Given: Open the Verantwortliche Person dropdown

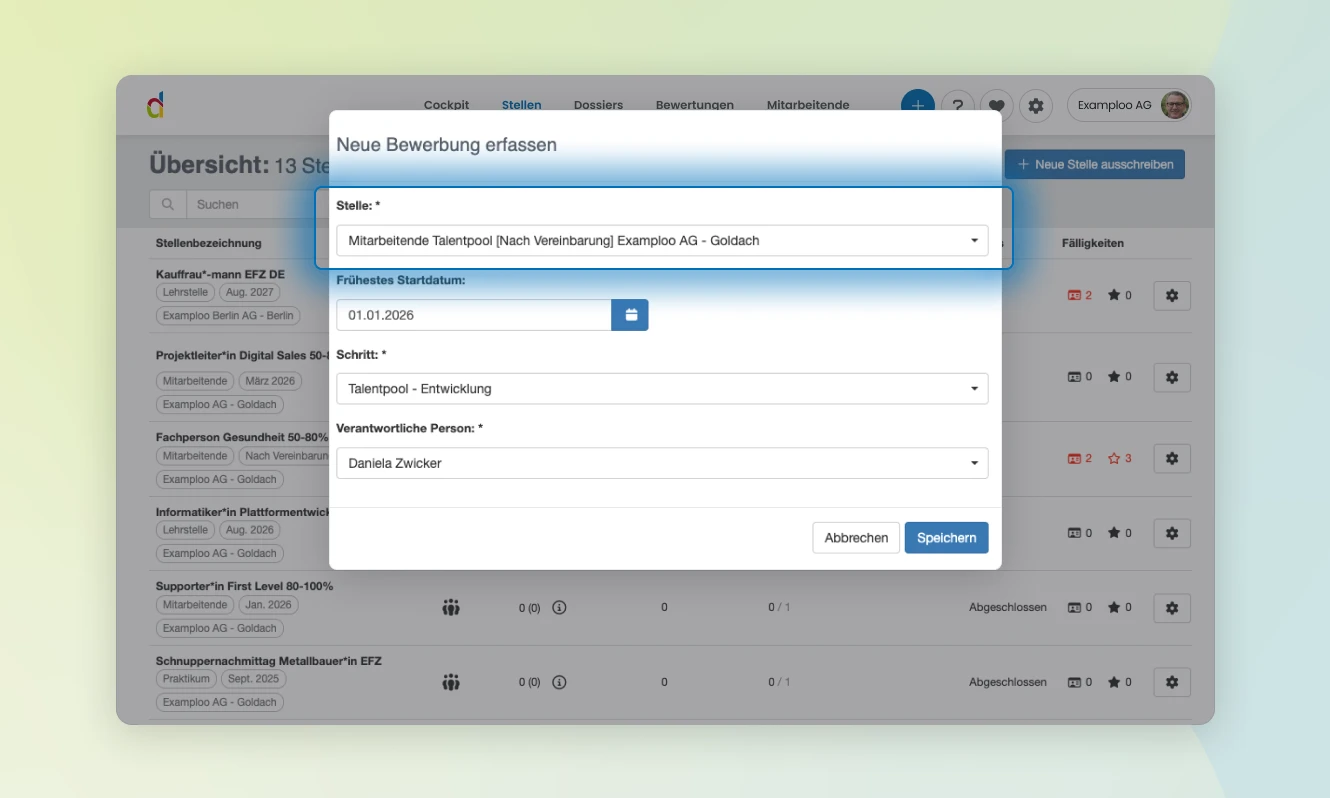Looking at the screenshot, I should coord(662,463).
